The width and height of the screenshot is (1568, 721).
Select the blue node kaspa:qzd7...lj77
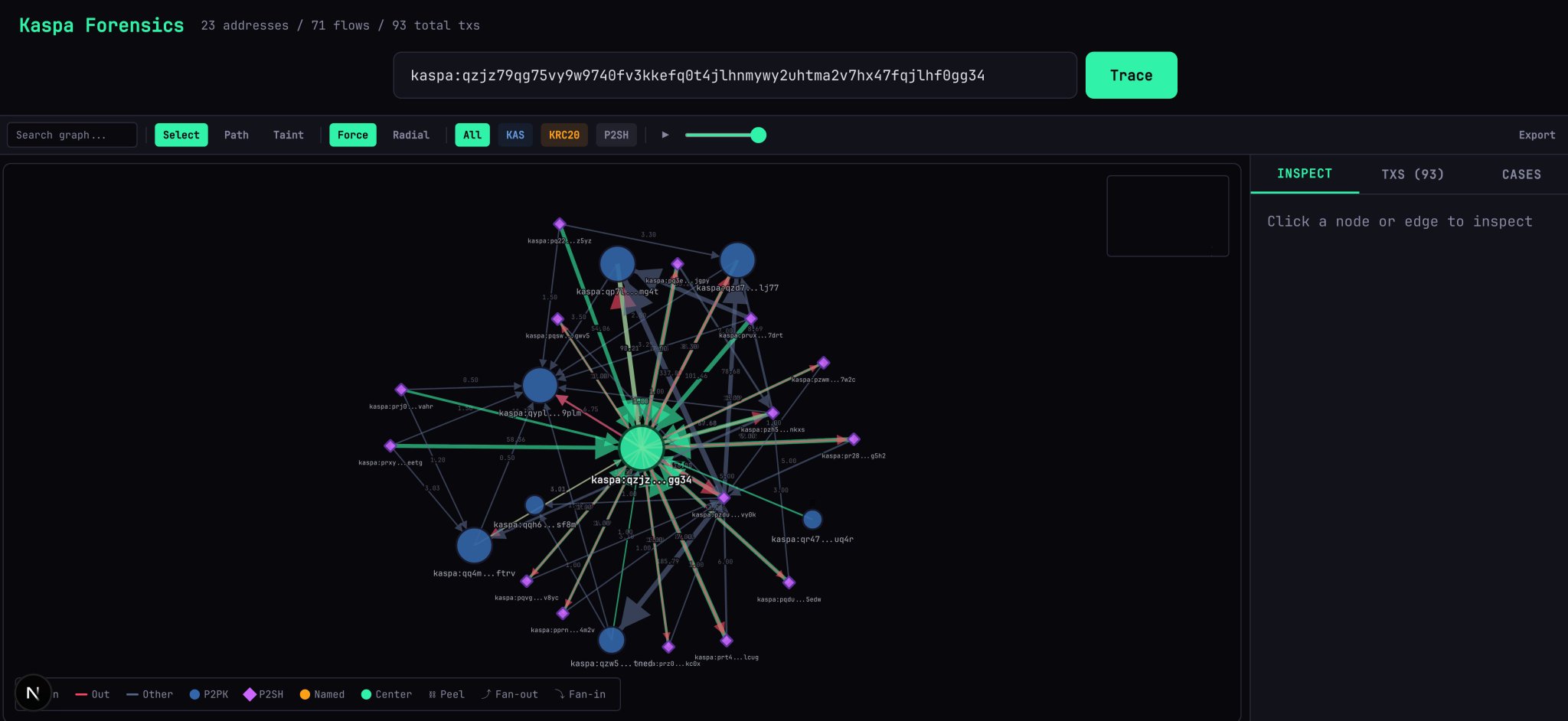(x=737, y=260)
